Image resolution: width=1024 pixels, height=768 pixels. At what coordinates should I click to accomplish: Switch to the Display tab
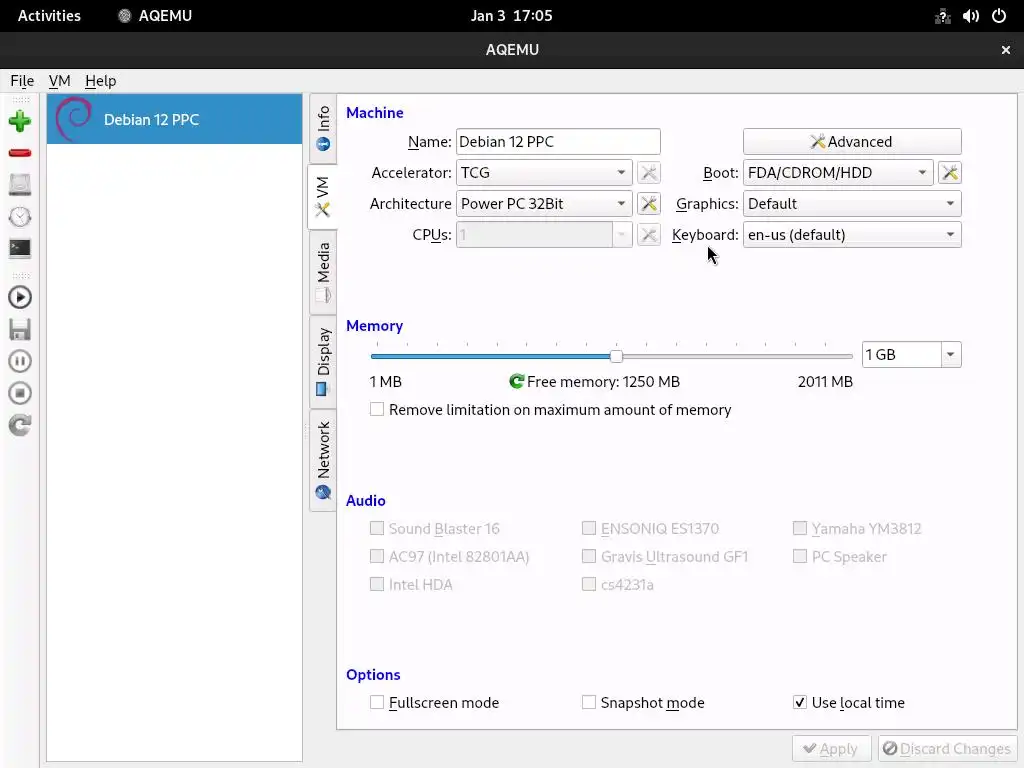point(323,362)
